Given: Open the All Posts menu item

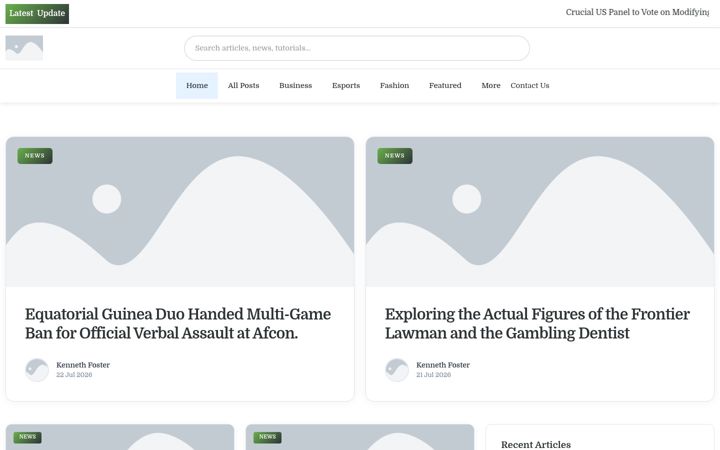Looking at the screenshot, I should coord(243,85).
